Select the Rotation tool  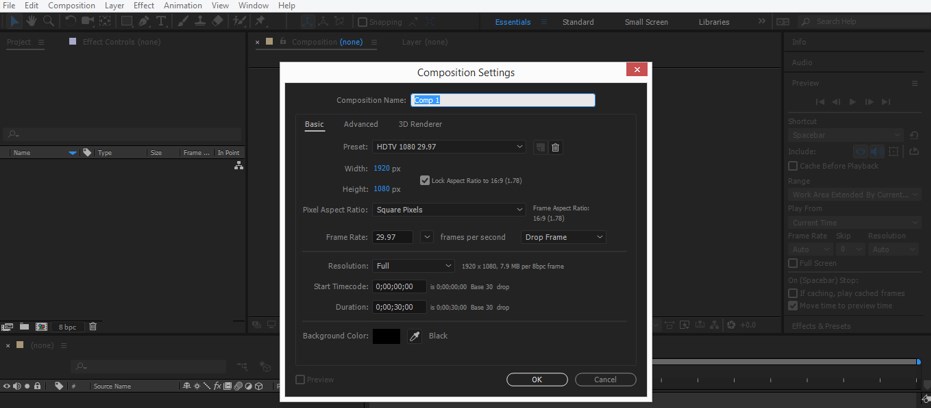click(x=70, y=21)
